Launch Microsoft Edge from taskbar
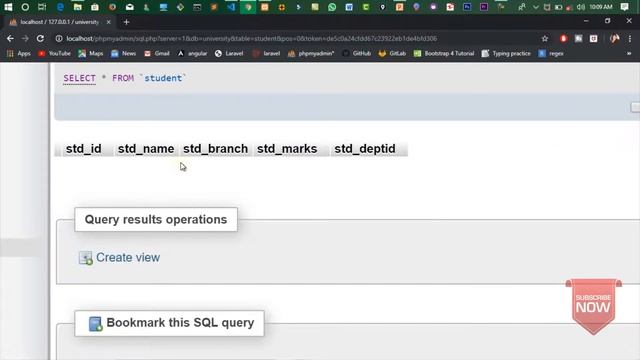Screen dimensions: 640x360 (60, 7)
